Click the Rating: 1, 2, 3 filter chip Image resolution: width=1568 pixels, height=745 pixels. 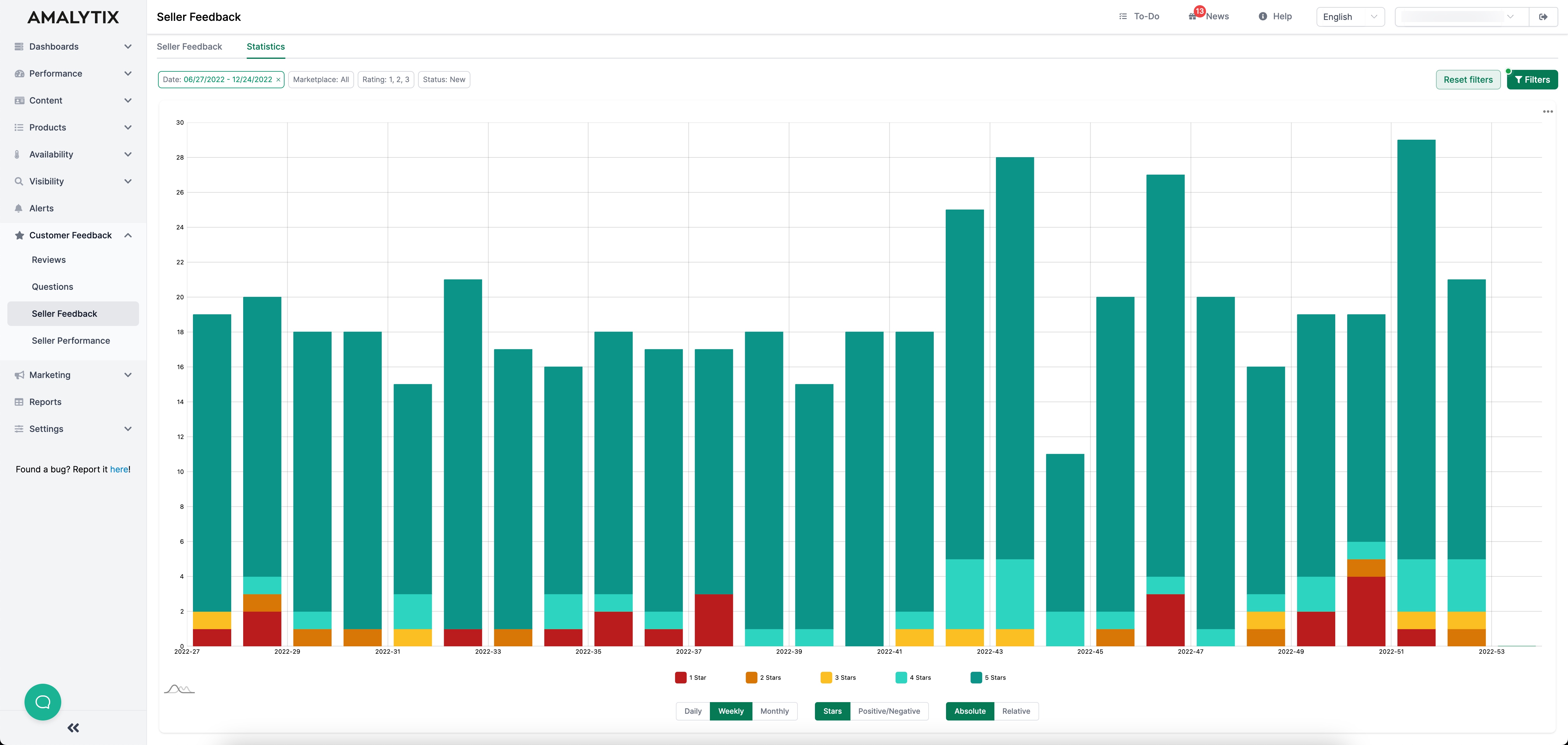click(x=386, y=80)
